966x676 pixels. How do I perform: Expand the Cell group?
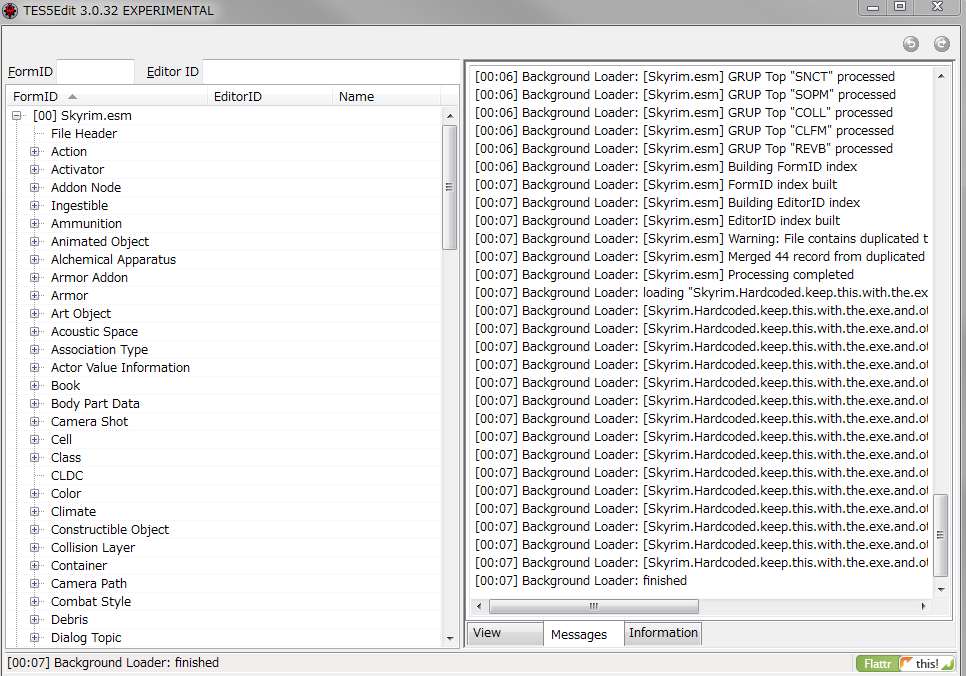coord(34,439)
